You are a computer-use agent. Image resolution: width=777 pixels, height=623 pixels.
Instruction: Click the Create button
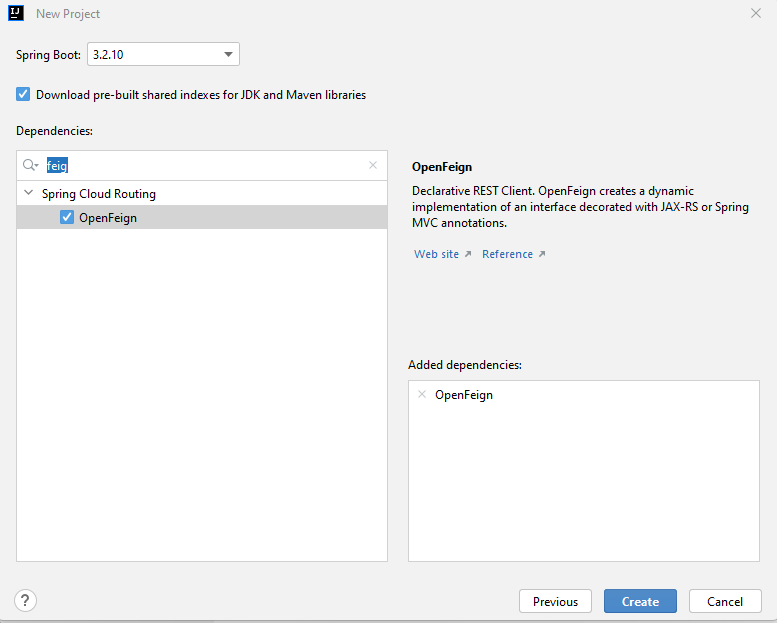click(640, 601)
